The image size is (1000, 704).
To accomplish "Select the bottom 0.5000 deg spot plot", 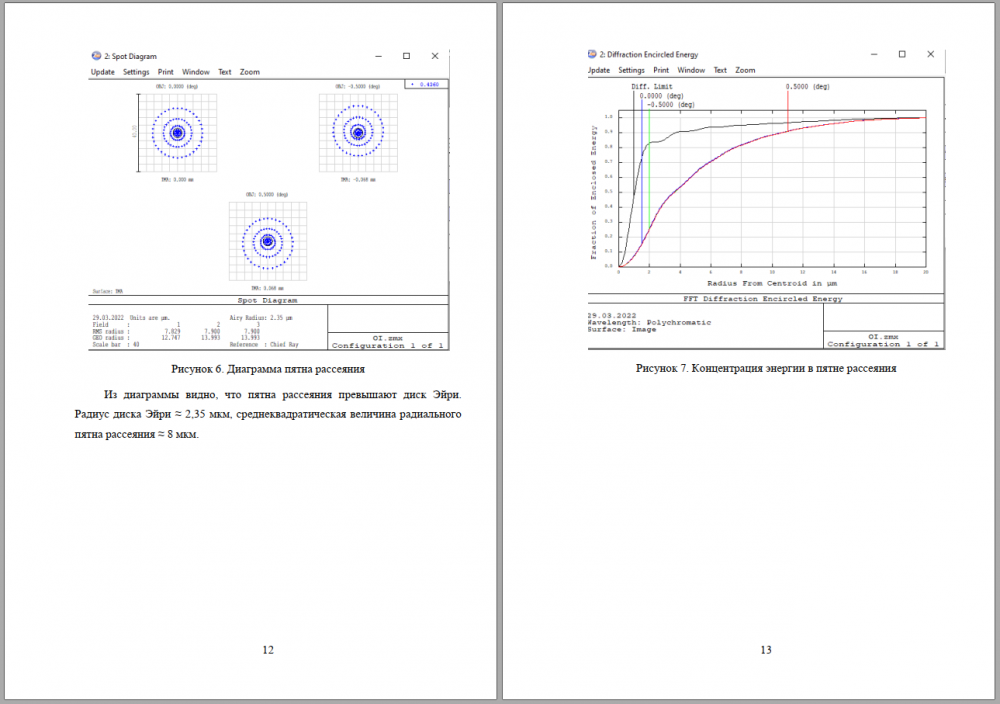I will click(x=267, y=241).
